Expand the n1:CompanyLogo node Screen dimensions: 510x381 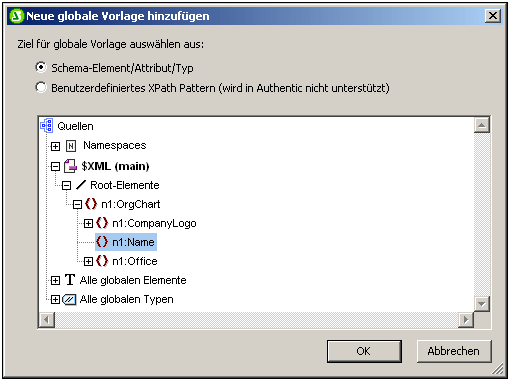[88, 223]
